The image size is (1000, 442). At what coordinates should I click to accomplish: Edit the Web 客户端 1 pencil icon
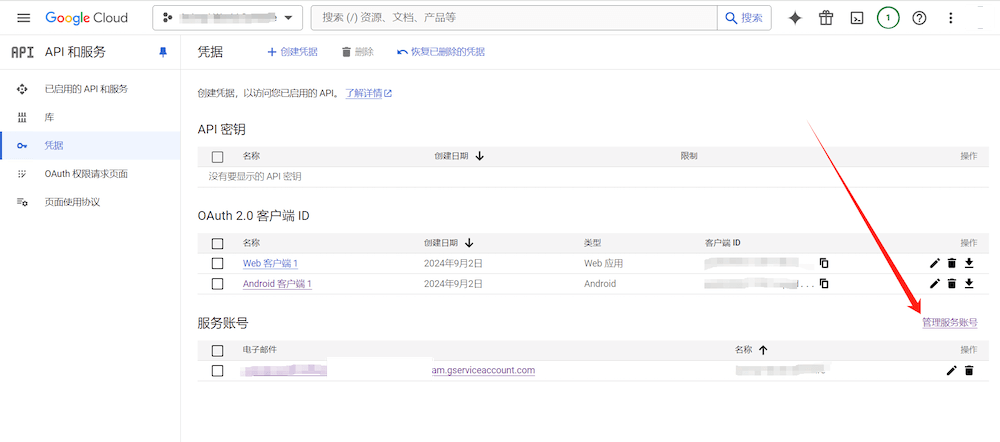(935, 263)
